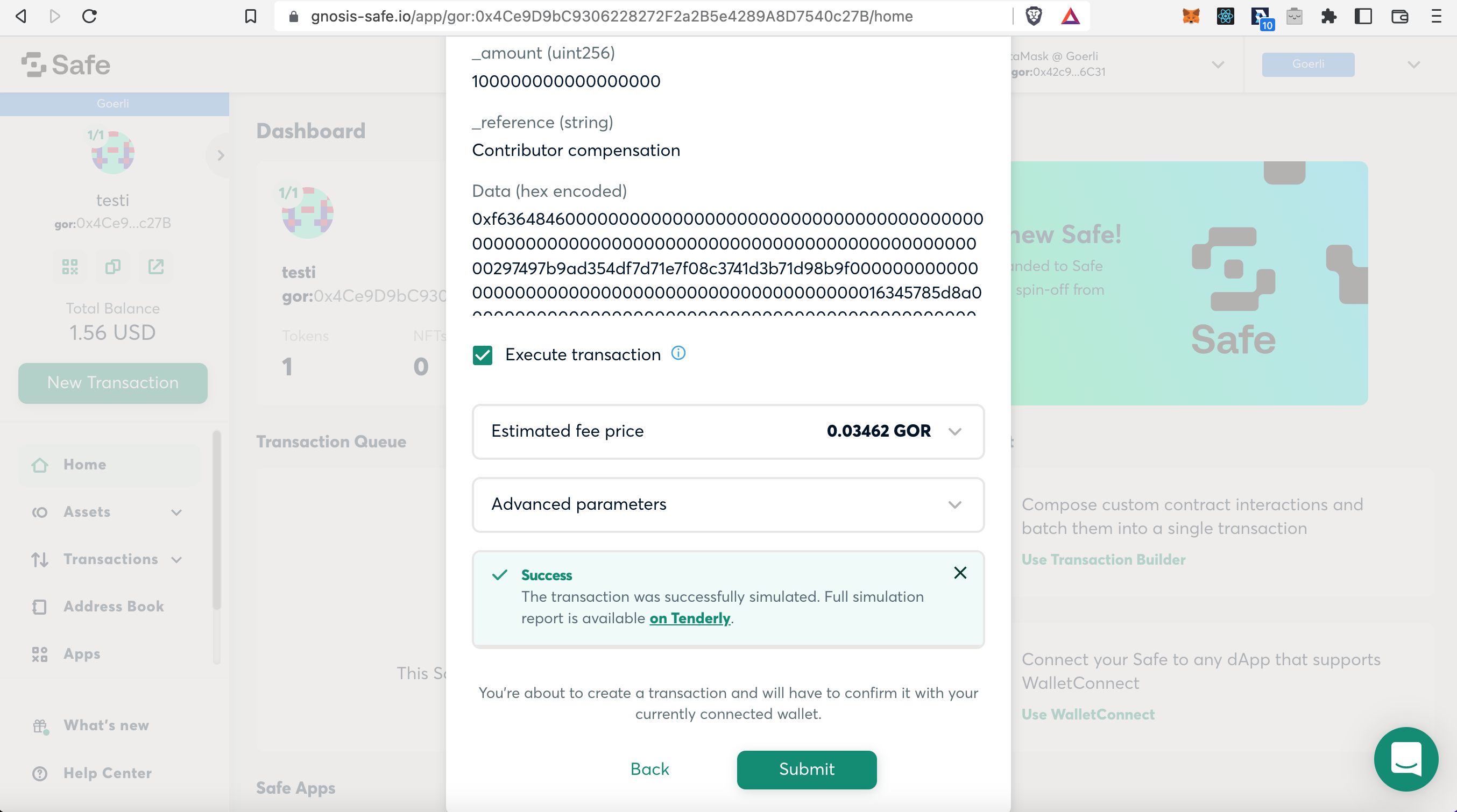Submit the transaction
This screenshot has height=812, width=1457.
tap(807, 770)
